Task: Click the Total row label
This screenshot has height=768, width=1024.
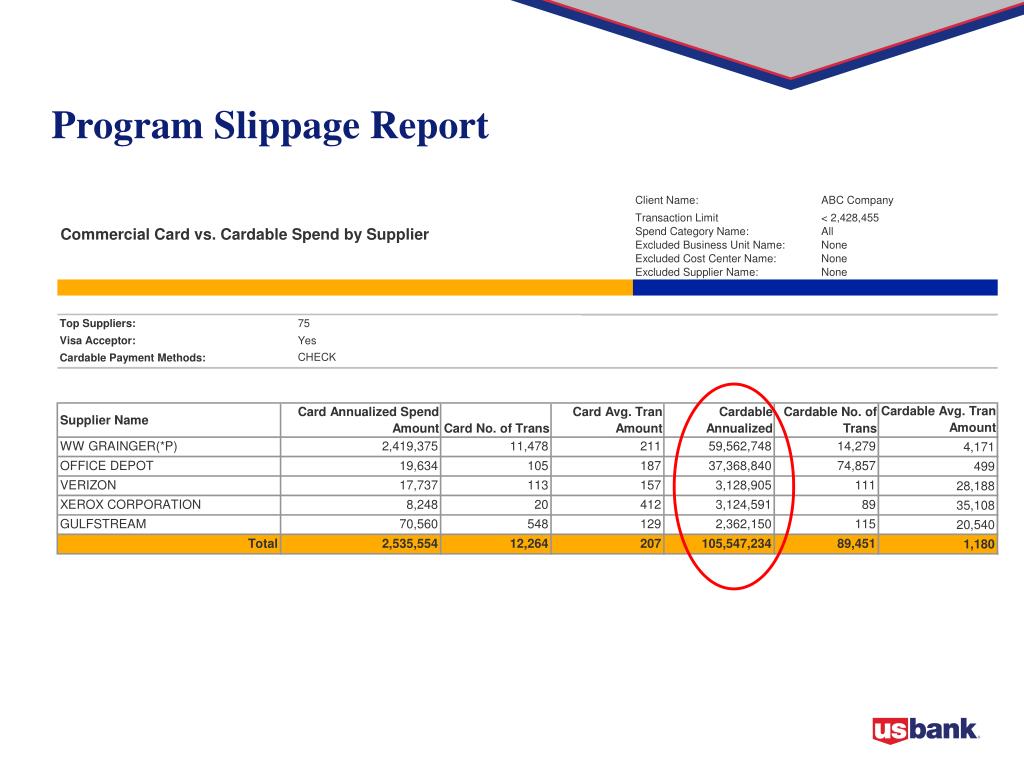Action: pyautogui.click(x=263, y=543)
